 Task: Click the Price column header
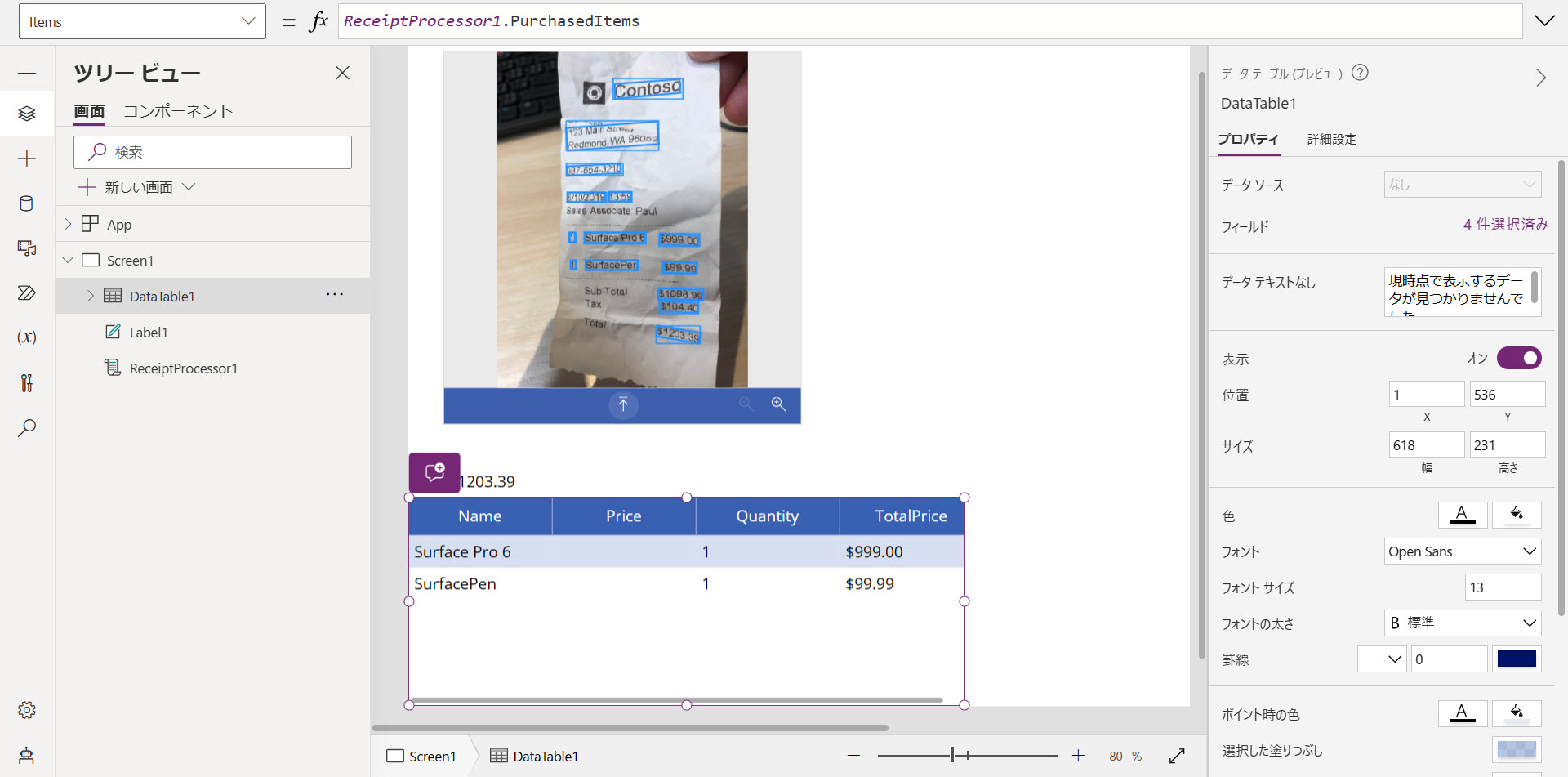coord(624,516)
